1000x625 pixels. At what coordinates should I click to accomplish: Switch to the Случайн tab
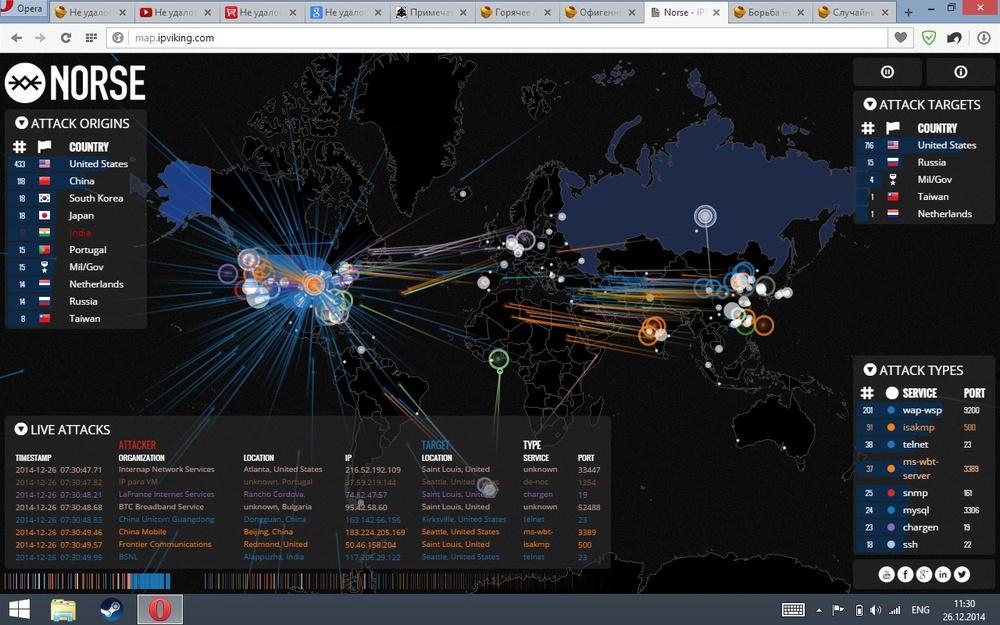point(855,12)
